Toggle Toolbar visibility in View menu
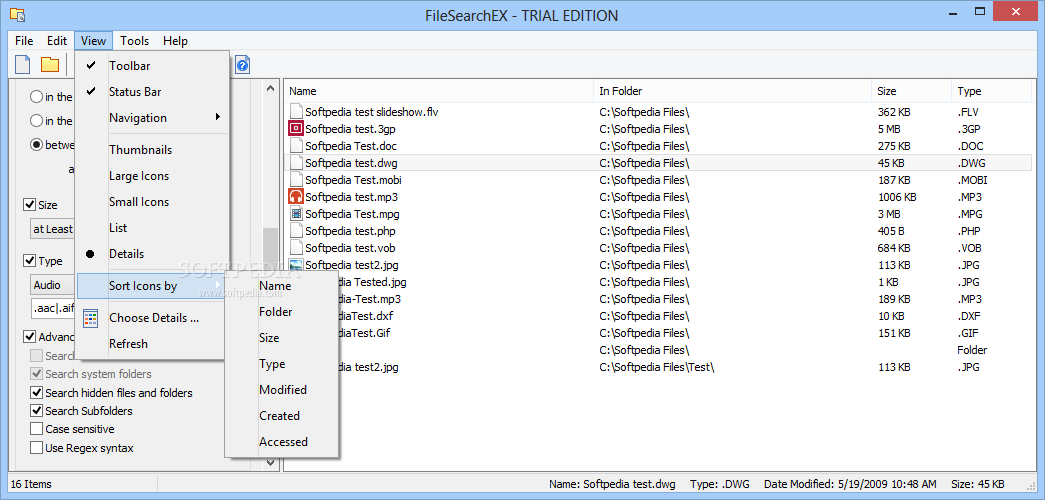Screen dimensions: 1045x500 (152, 66)
